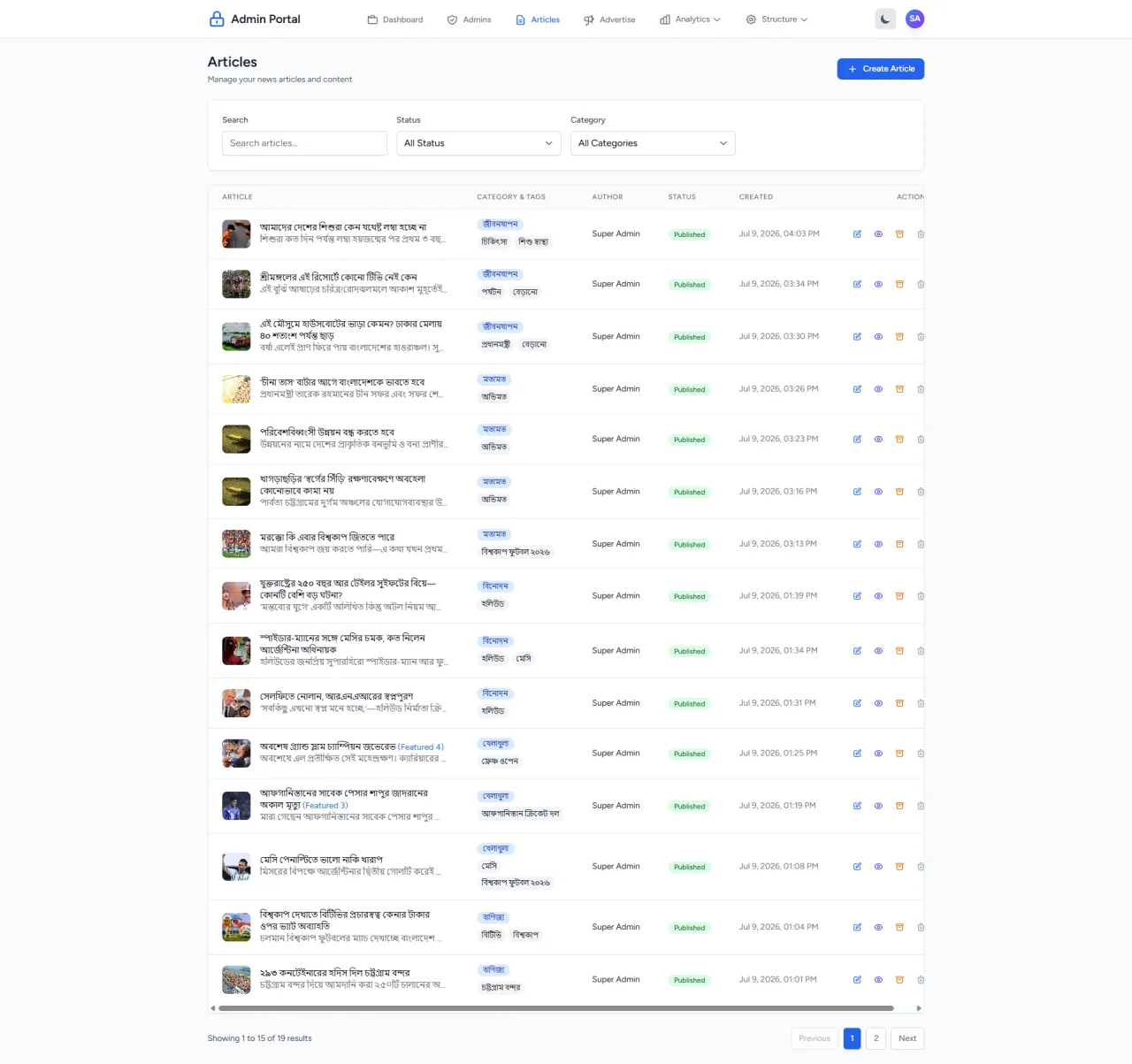
Task: Click the Admin Portal lock logo
Action: (x=217, y=19)
